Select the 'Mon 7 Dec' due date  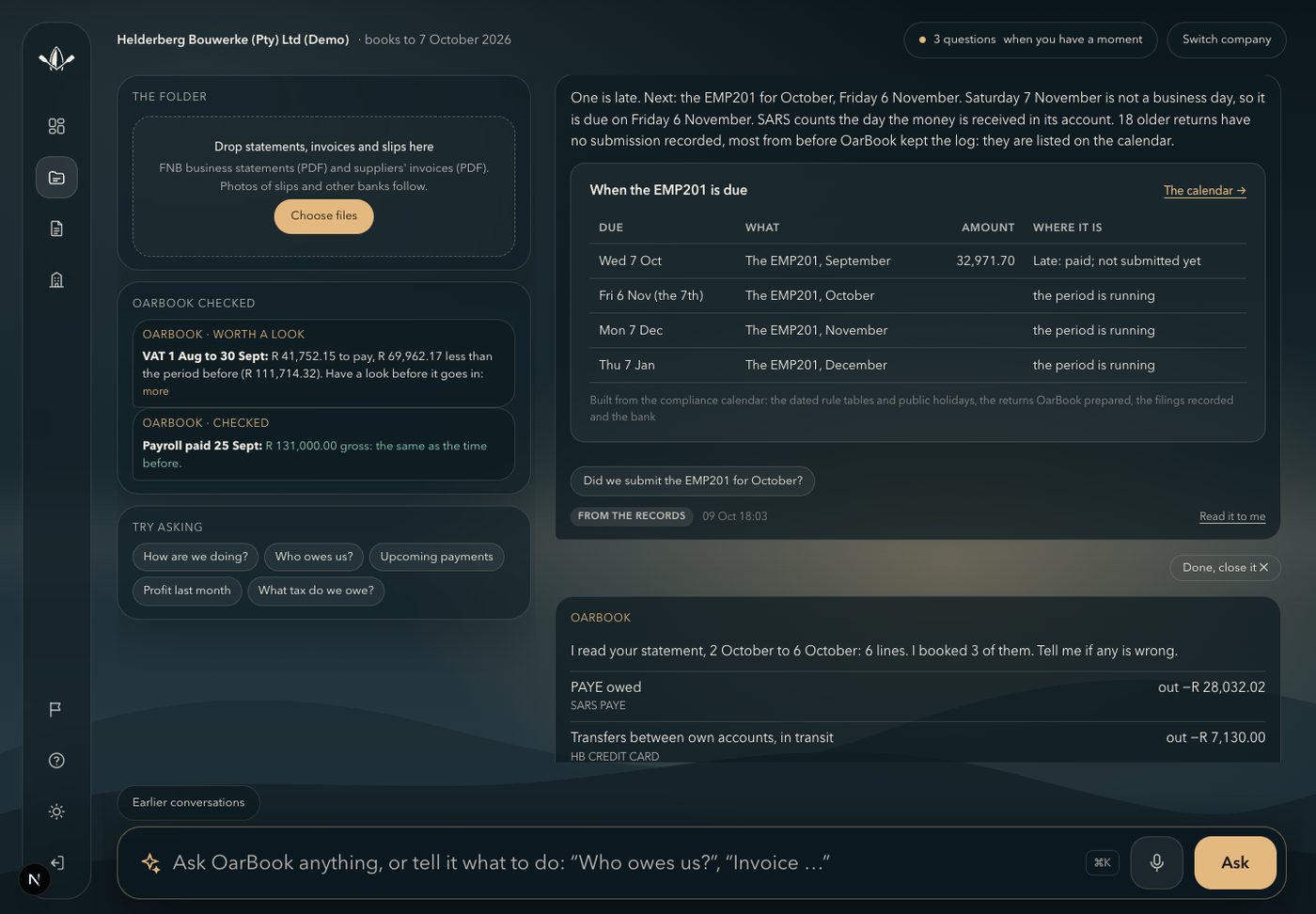coord(631,331)
